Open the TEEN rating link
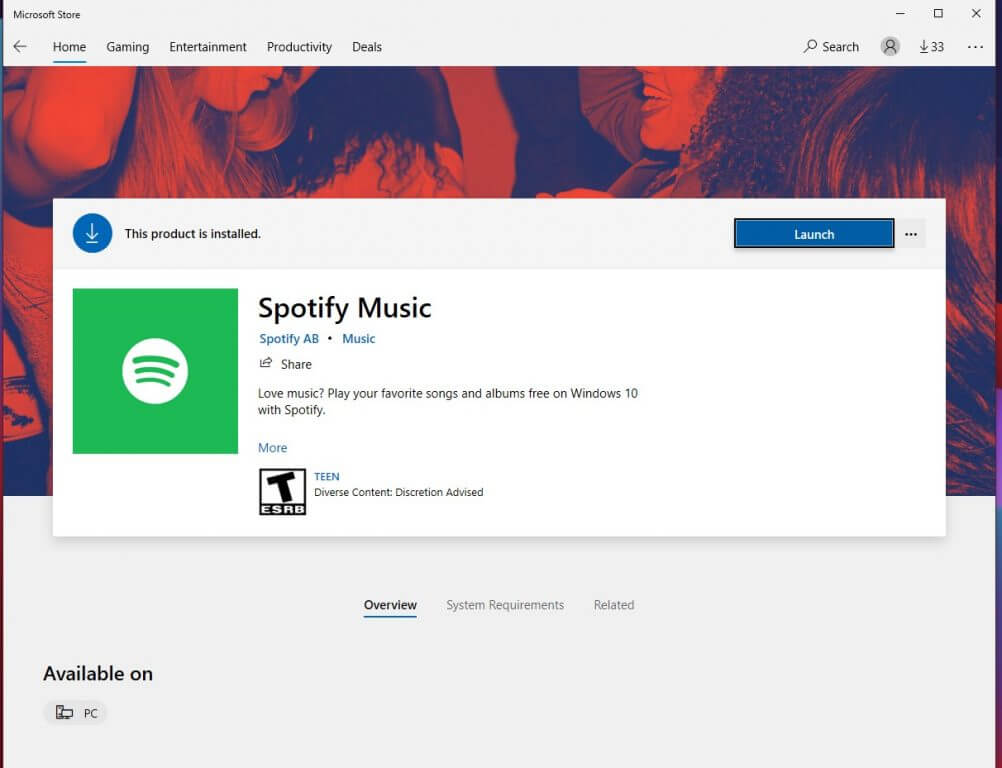 (327, 477)
